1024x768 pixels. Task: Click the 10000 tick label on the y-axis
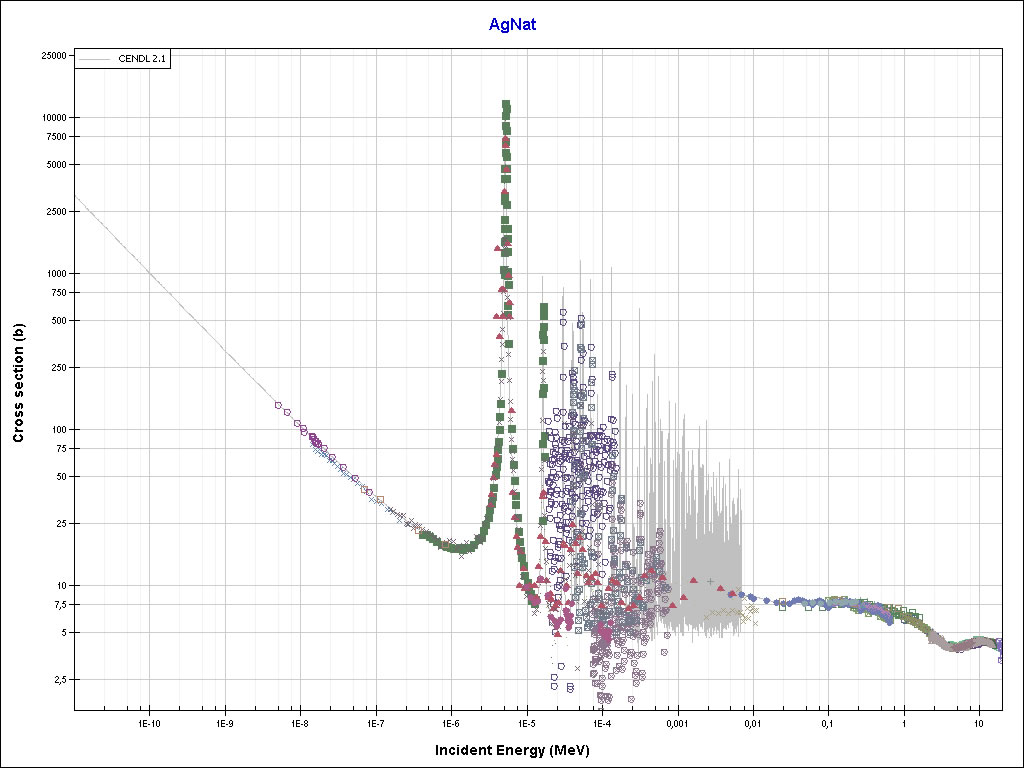click(x=52, y=118)
